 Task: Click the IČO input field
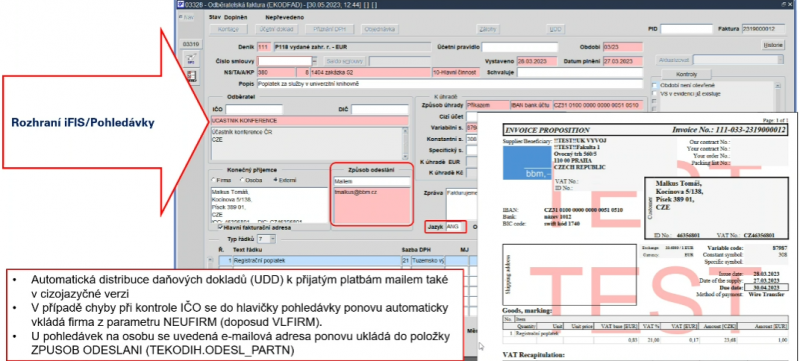point(254,110)
